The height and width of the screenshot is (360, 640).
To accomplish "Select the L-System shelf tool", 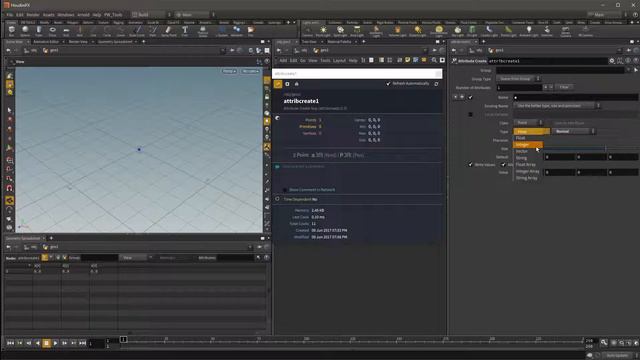I will 222,31.
